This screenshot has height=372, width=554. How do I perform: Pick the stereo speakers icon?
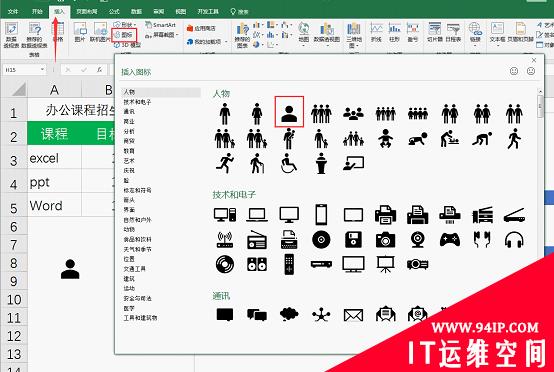point(257,264)
